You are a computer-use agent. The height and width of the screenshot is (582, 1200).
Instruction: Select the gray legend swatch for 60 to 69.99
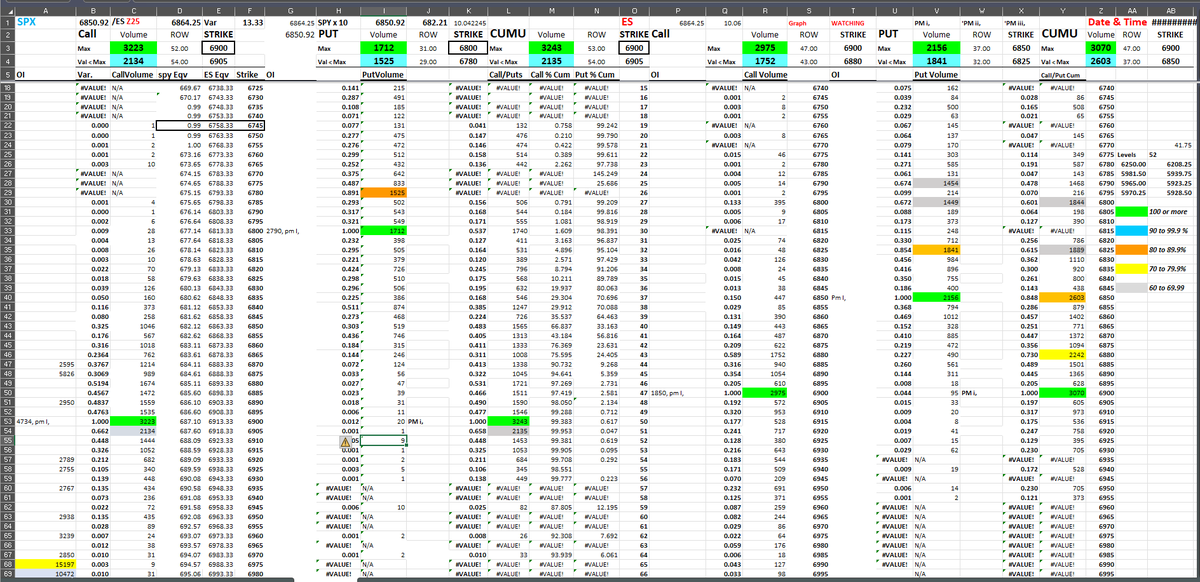click(x=1133, y=288)
